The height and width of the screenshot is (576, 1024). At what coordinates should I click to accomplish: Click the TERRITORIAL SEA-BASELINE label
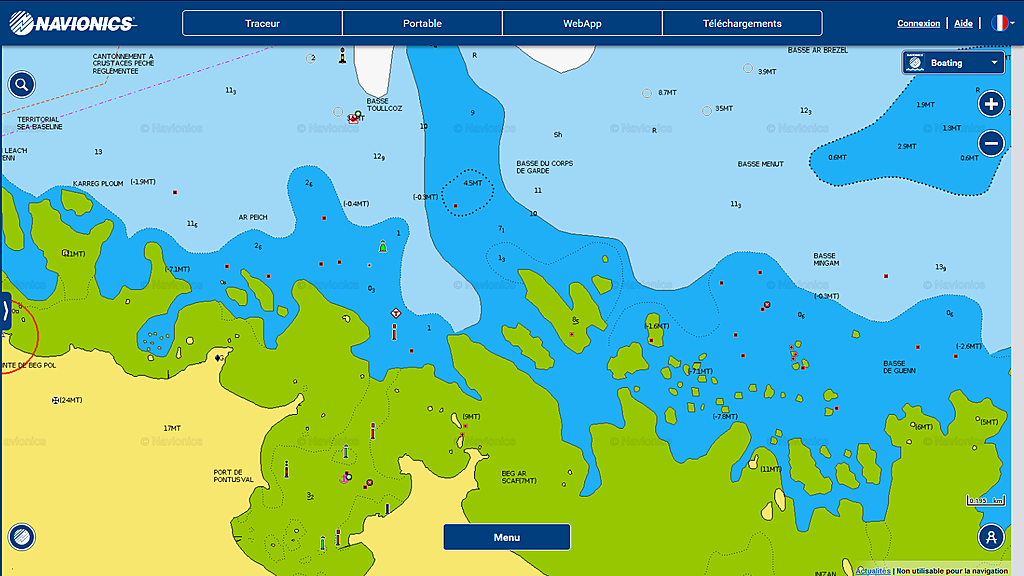click(39, 123)
